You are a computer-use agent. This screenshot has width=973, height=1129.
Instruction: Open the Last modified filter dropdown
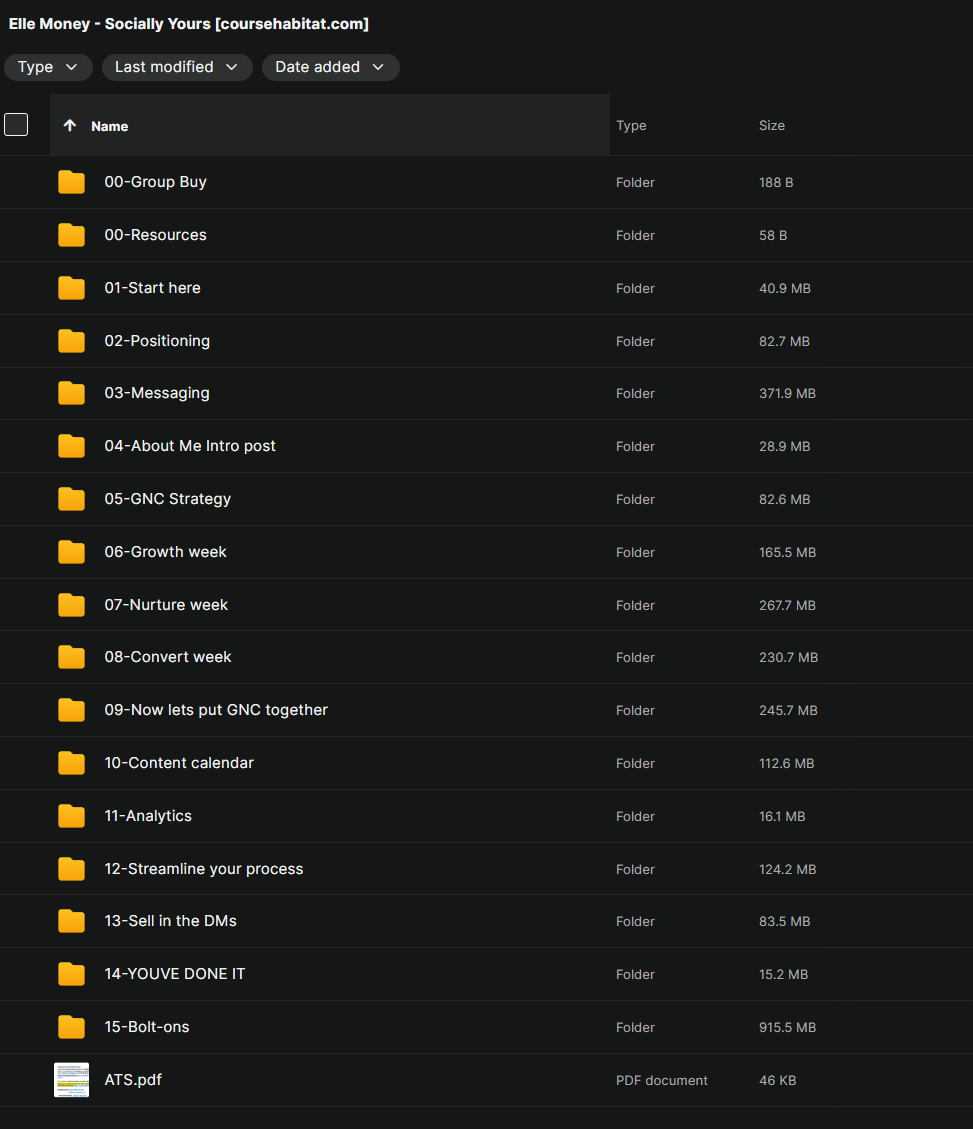pyautogui.click(x=177, y=67)
